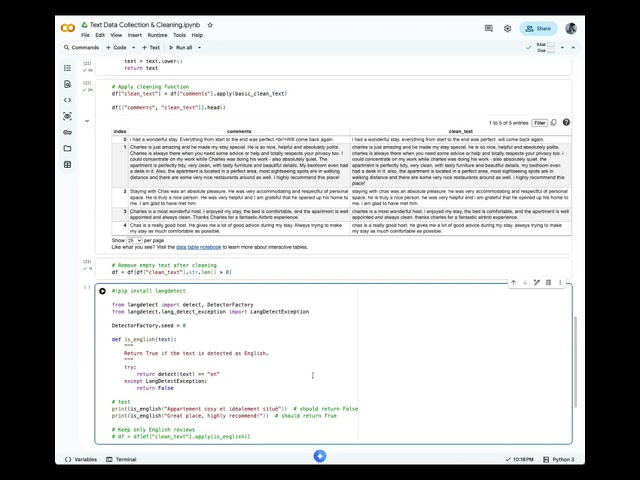Open the Edit menu

pyautogui.click(x=100, y=35)
